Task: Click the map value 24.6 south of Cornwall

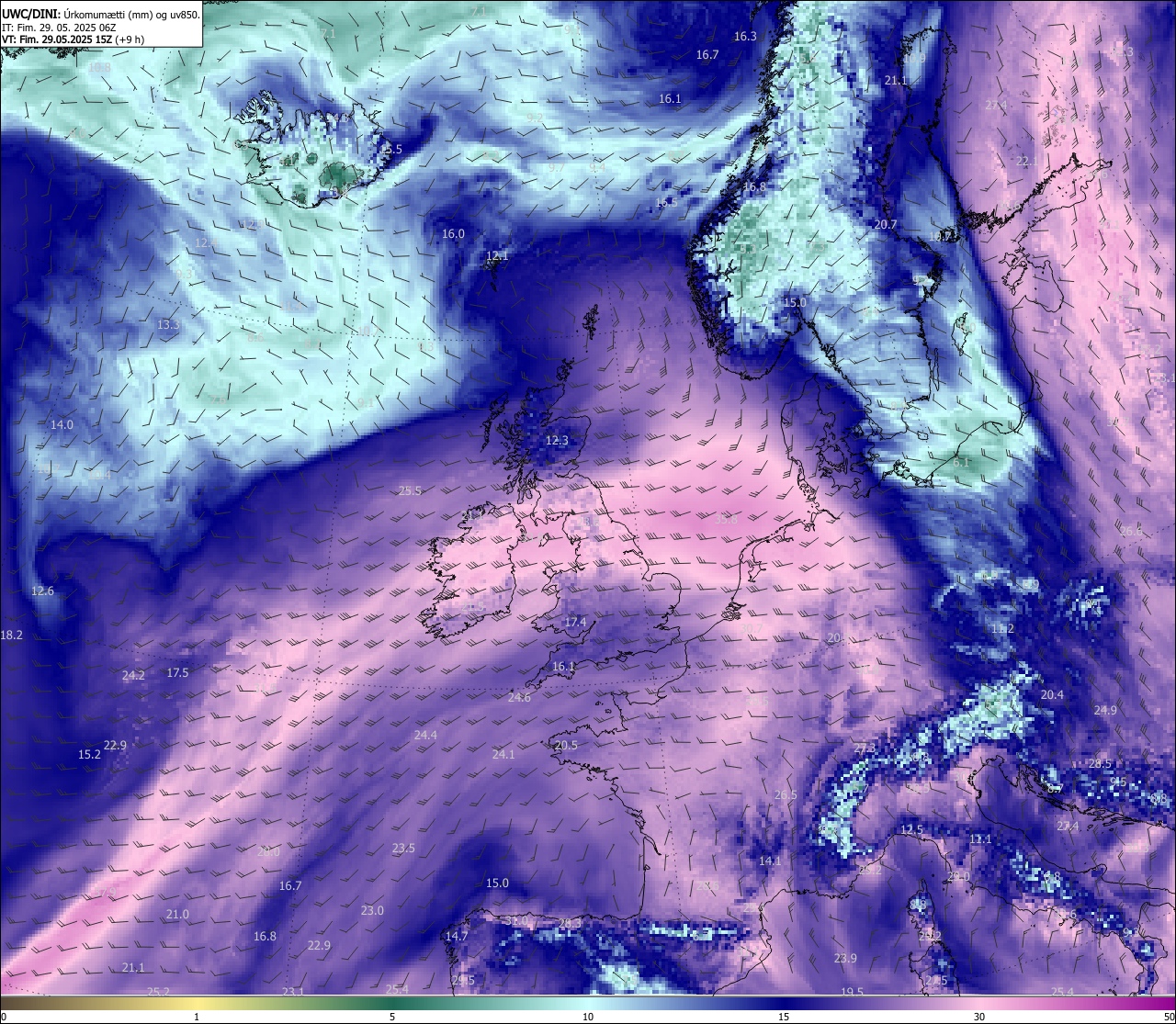Action: coord(519,698)
